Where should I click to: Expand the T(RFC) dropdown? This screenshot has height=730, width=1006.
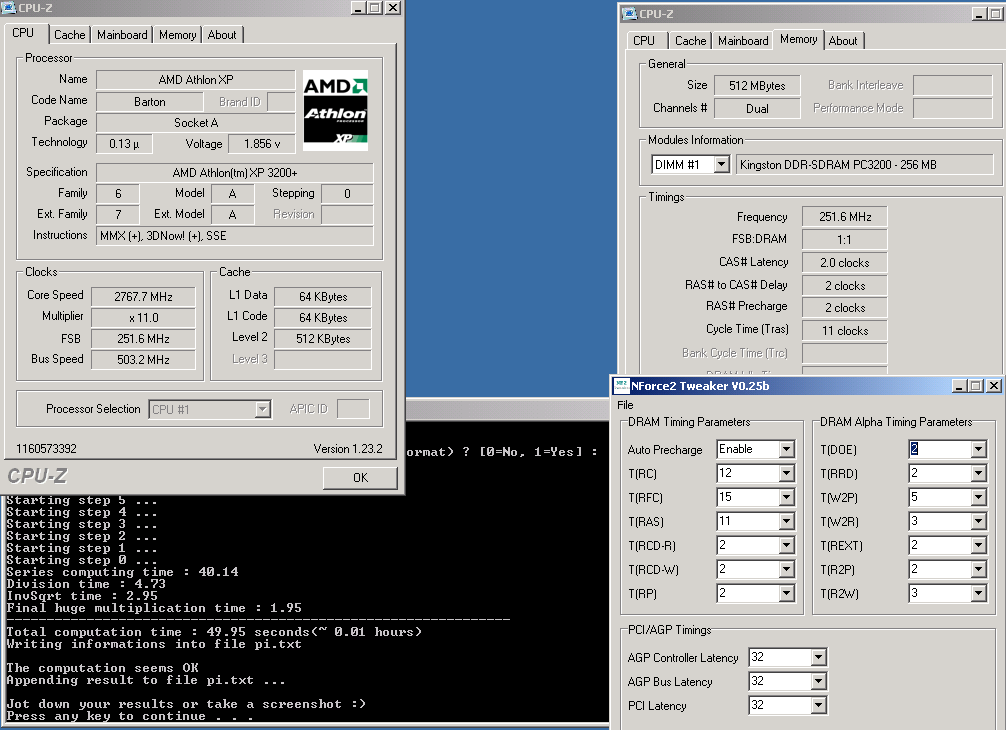coord(787,497)
